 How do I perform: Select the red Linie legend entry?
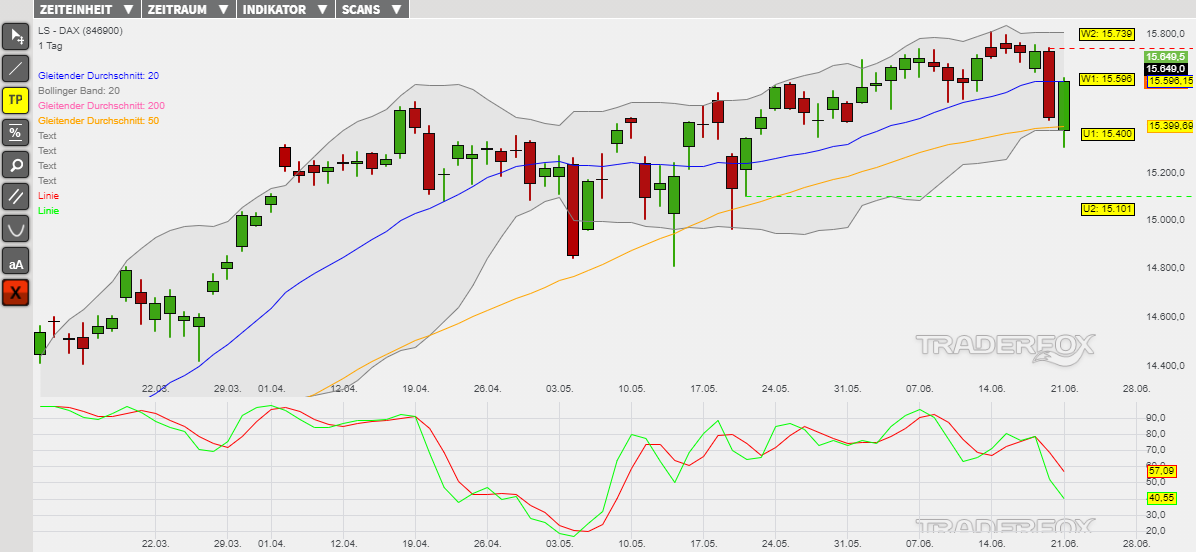coord(48,196)
